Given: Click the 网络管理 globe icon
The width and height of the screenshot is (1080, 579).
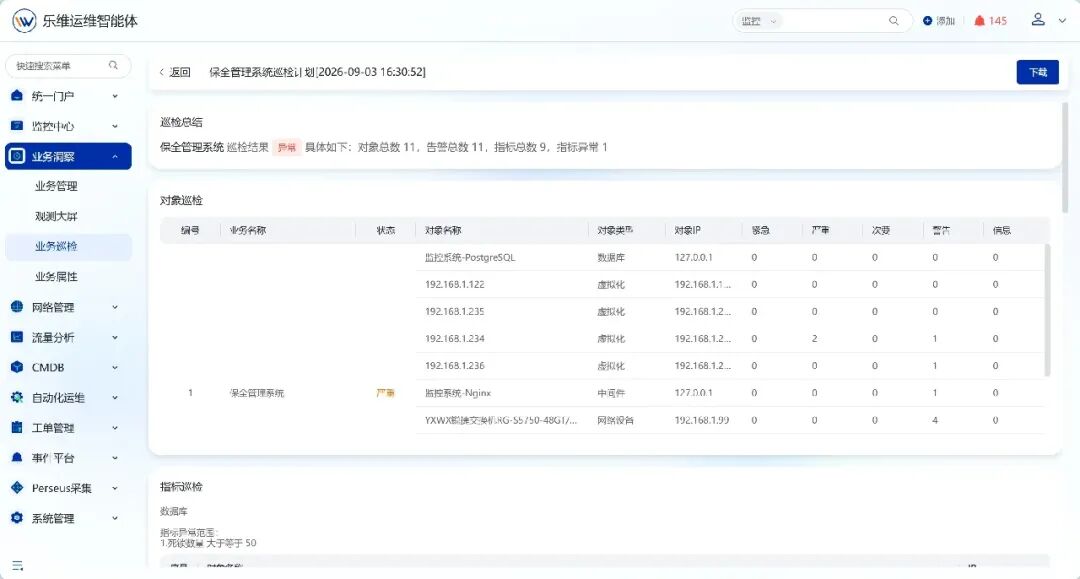Looking at the screenshot, I should (17, 307).
